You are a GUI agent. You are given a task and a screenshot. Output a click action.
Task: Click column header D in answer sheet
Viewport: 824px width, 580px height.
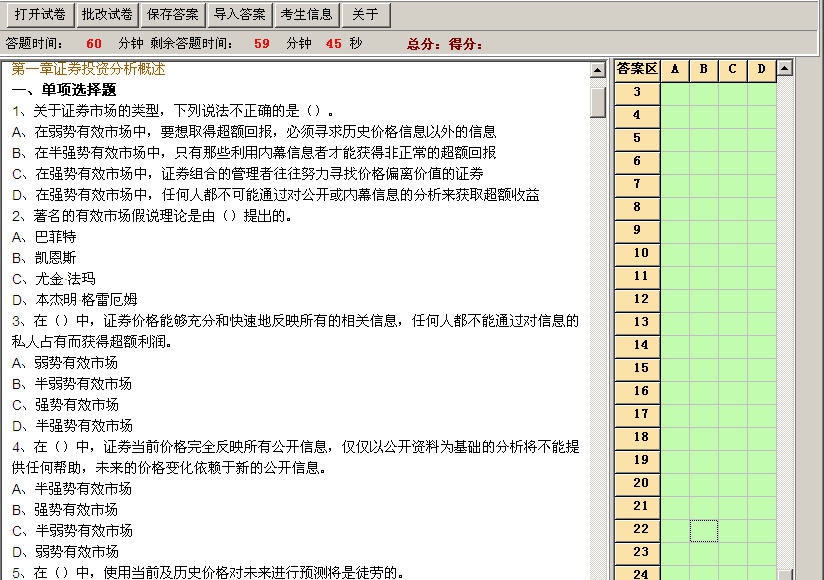(761, 70)
